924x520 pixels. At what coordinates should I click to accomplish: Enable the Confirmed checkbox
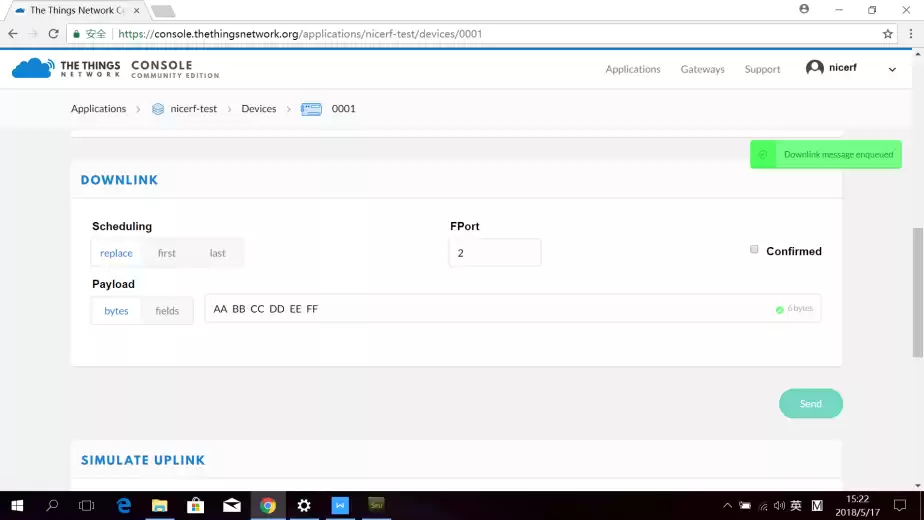(x=755, y=250)
